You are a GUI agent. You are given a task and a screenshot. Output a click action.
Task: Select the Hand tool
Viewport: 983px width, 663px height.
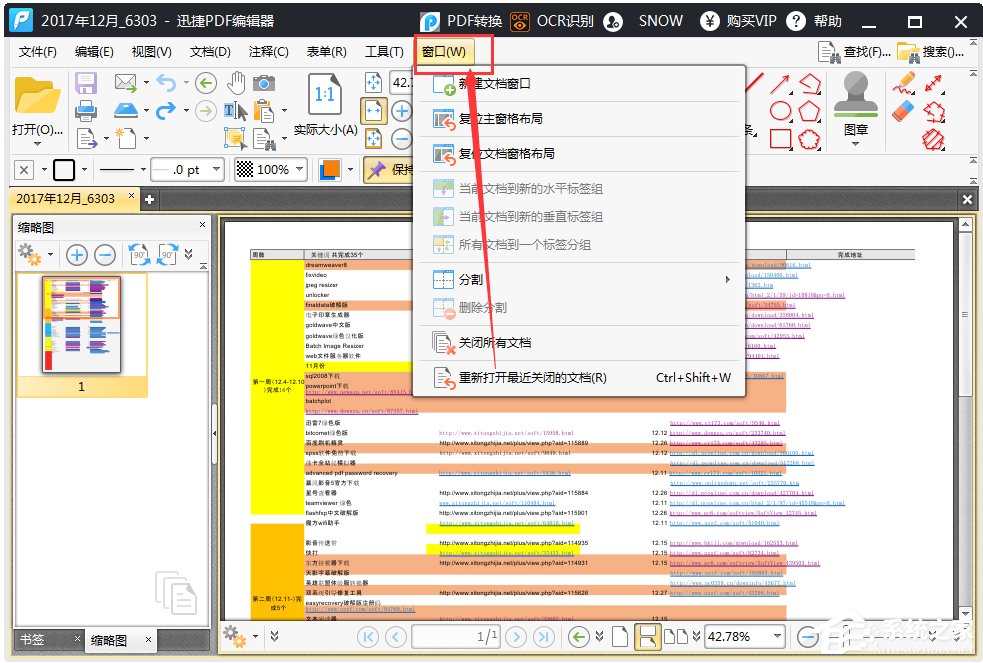[236, 83]
